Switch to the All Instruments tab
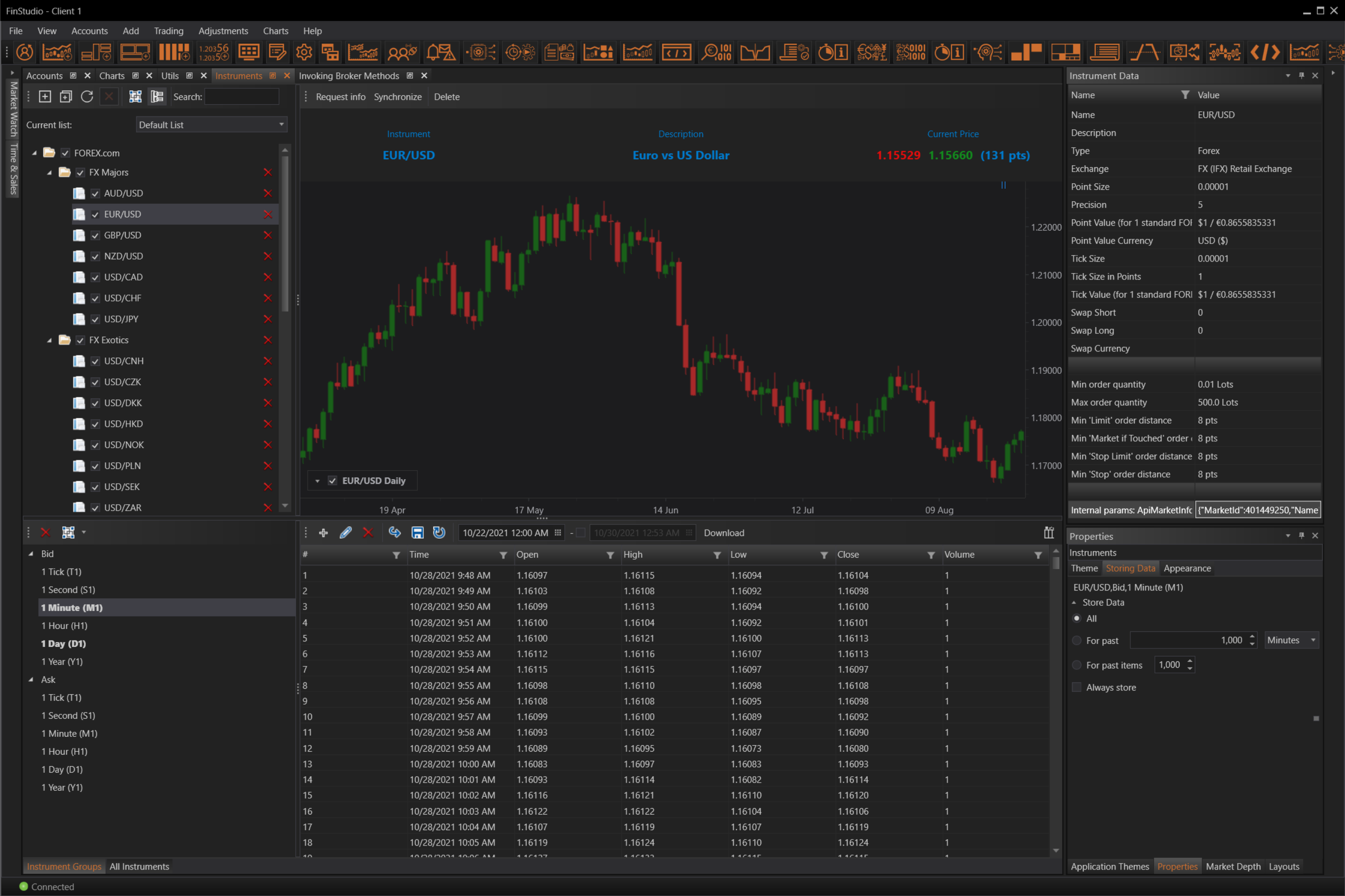Viewport: 1345px width, 896px height. coord(139,866)
